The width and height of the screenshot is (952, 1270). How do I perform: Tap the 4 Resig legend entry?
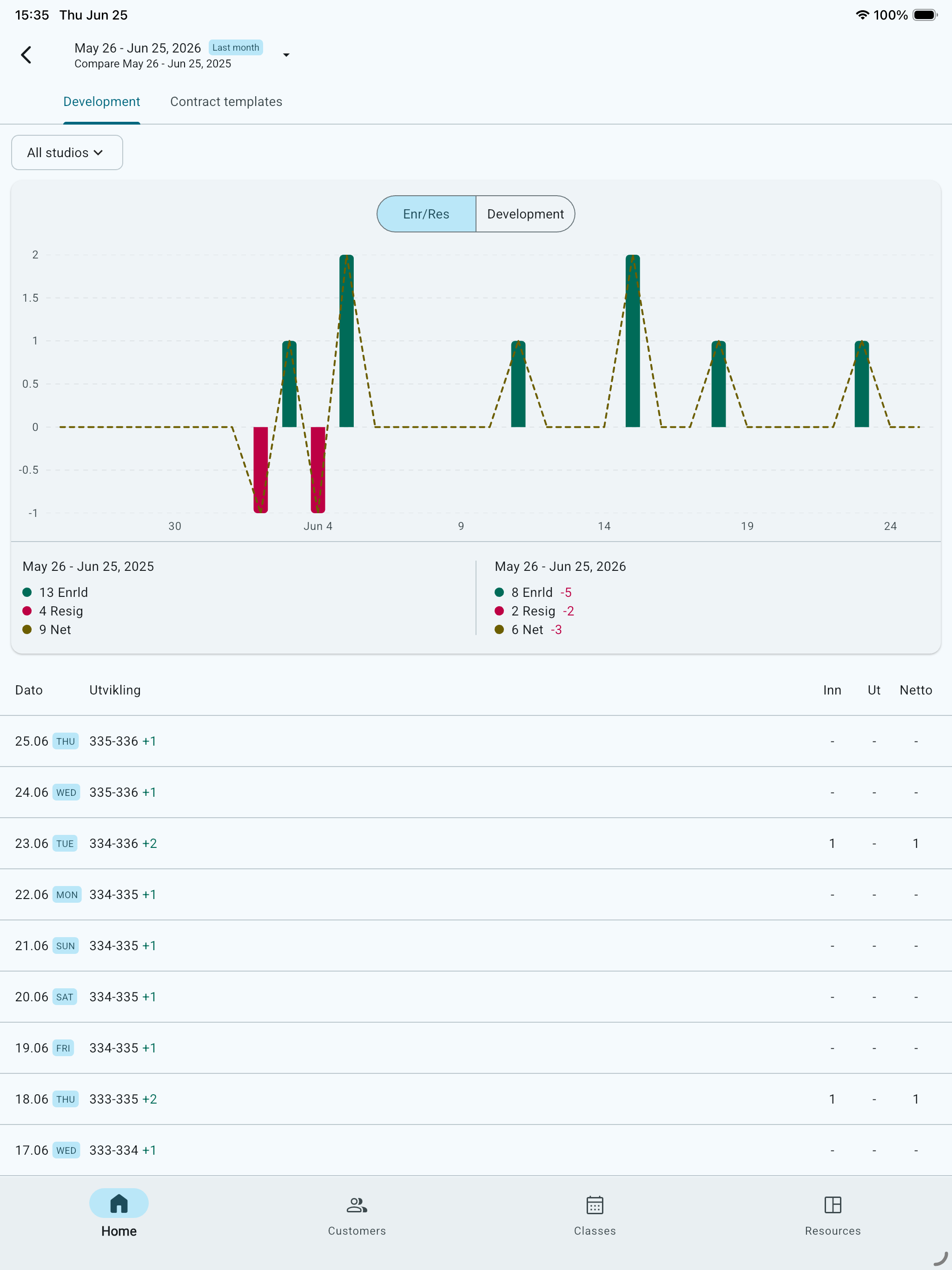pos(53,611)
